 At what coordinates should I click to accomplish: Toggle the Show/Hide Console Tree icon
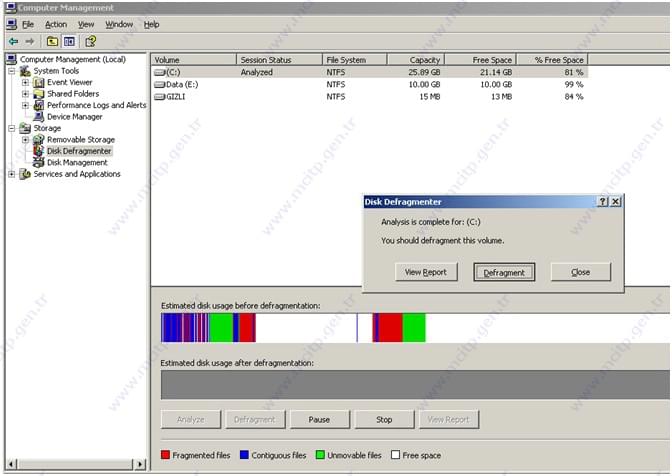[69, 42]
